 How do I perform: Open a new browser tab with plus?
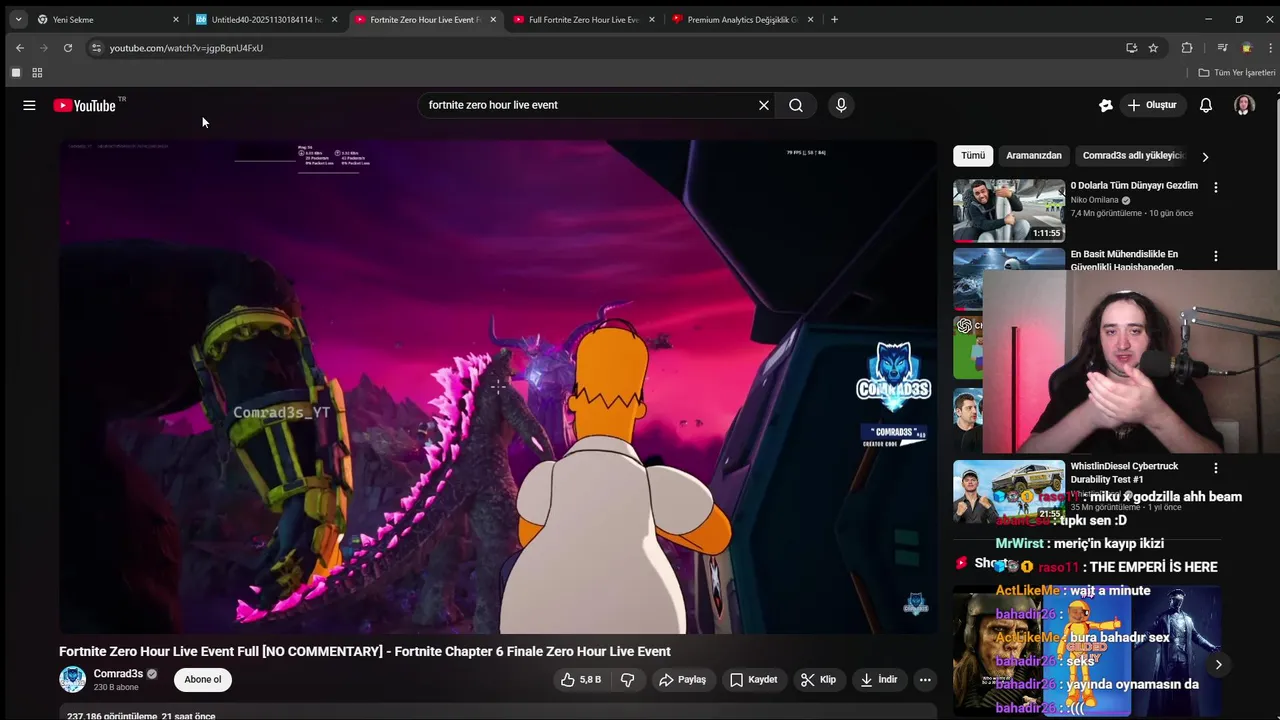point(835,19)
